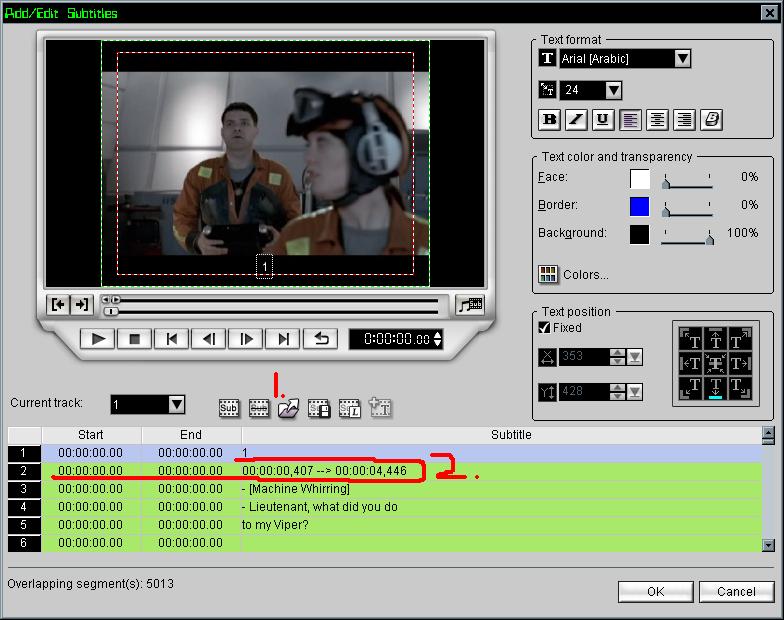Screen dimensions: 784x620
Task: Play the video preview
Action: point(98,339)
